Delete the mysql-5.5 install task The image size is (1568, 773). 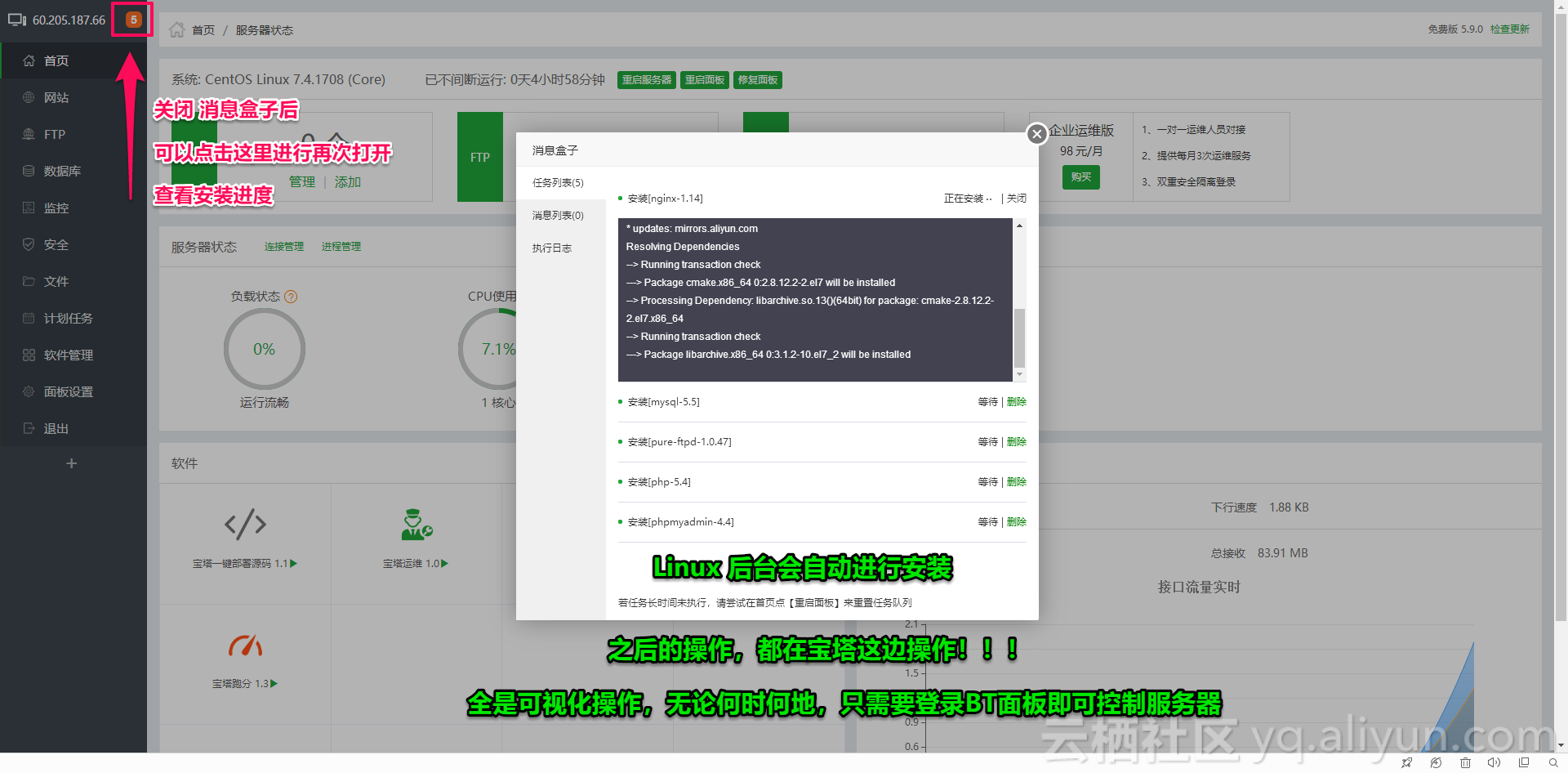tap(1017, 402)
